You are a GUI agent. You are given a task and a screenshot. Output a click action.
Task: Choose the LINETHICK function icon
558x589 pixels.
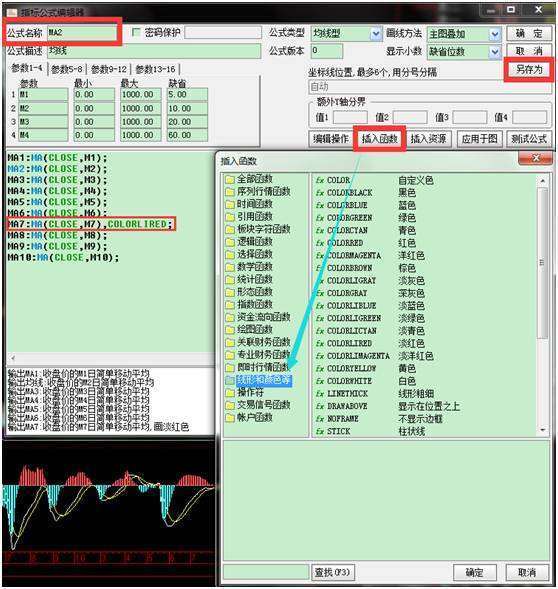click(x=320, y=394)
